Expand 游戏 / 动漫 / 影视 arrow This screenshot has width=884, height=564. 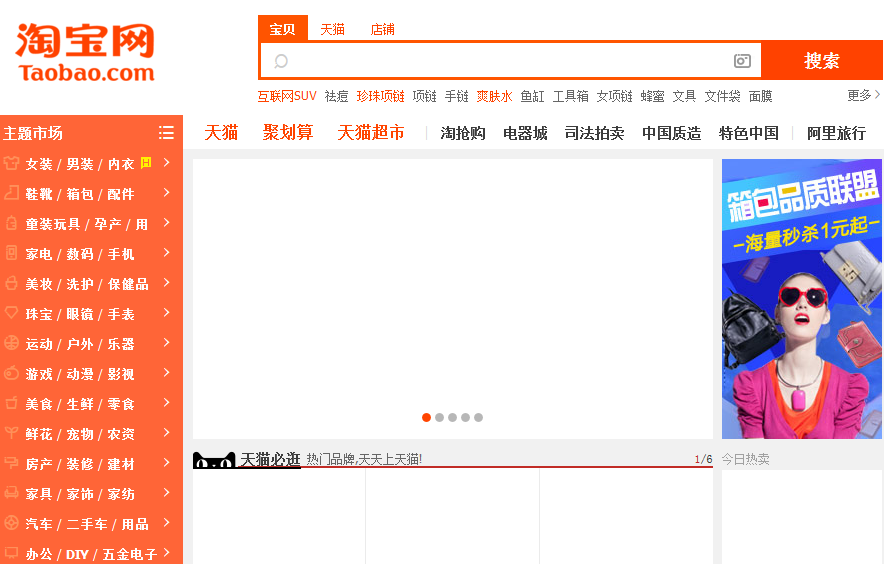click(166, 372)
